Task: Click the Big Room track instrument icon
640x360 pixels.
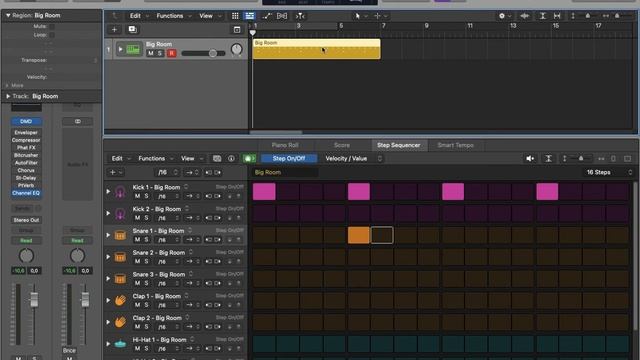Action: click(x=133, y=49)
